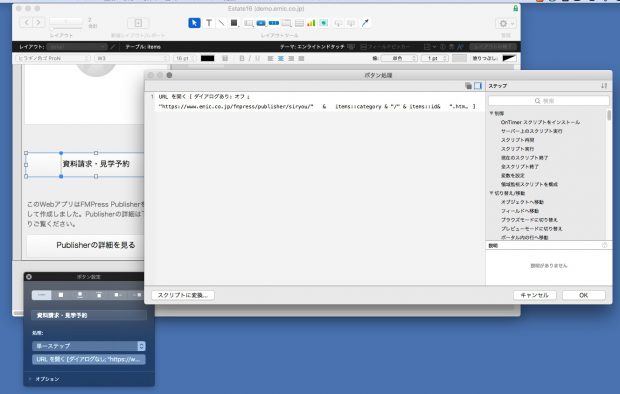Image resolution: width=620 pixels, height=394 pixels.
Task: Select the arrow pointer selection tool
Action: [x=194, y=23]
